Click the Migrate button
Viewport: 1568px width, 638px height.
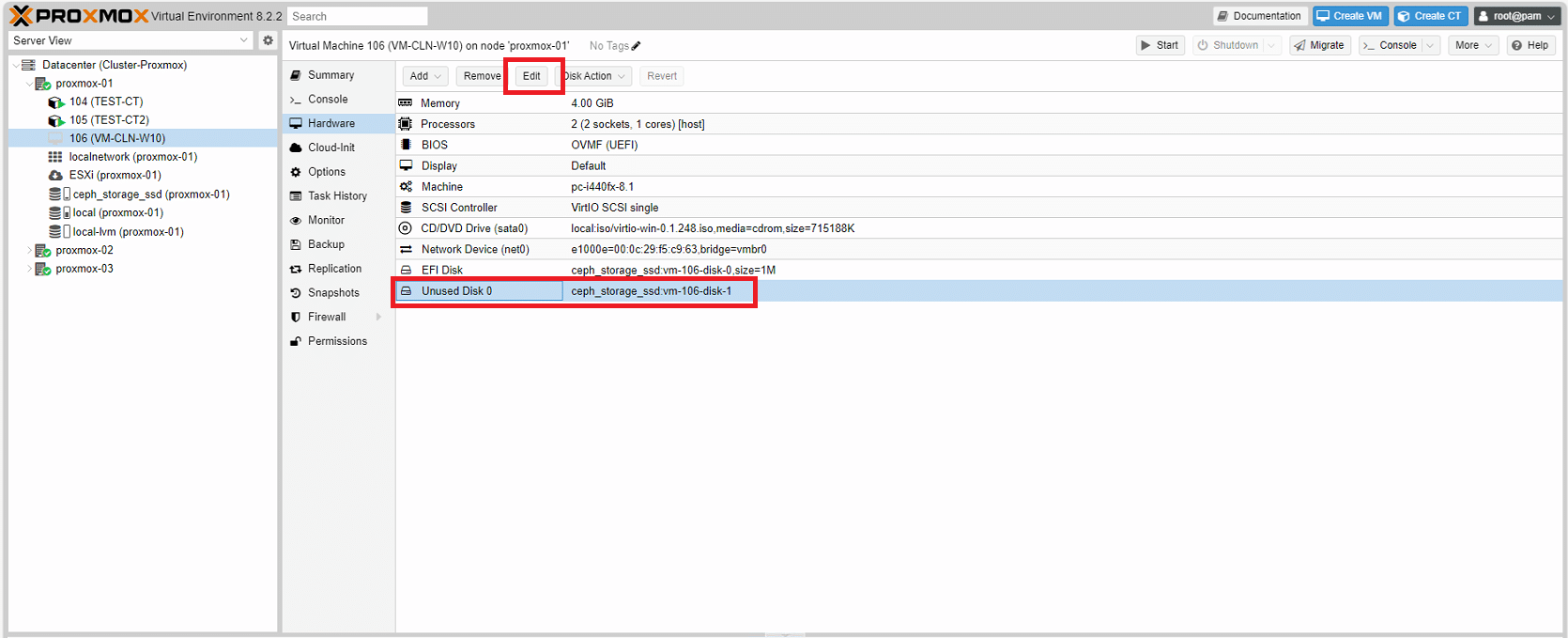click(1319, 45)
